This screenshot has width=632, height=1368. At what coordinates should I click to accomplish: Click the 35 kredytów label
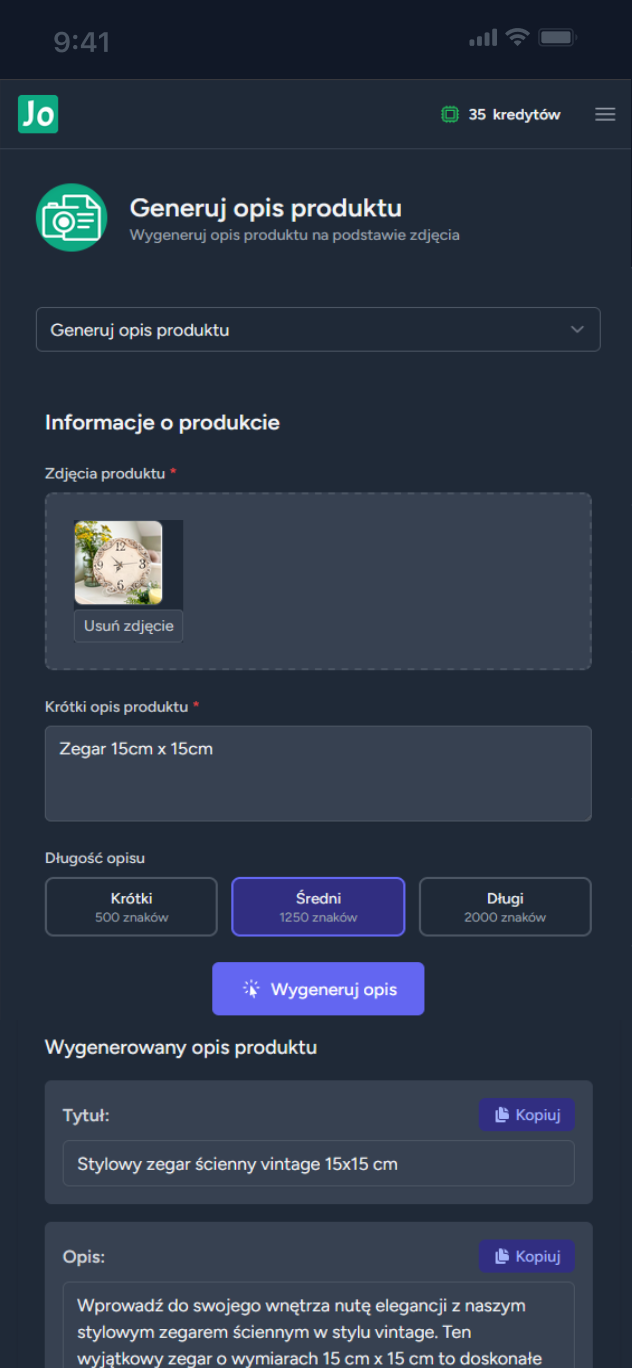514,115
